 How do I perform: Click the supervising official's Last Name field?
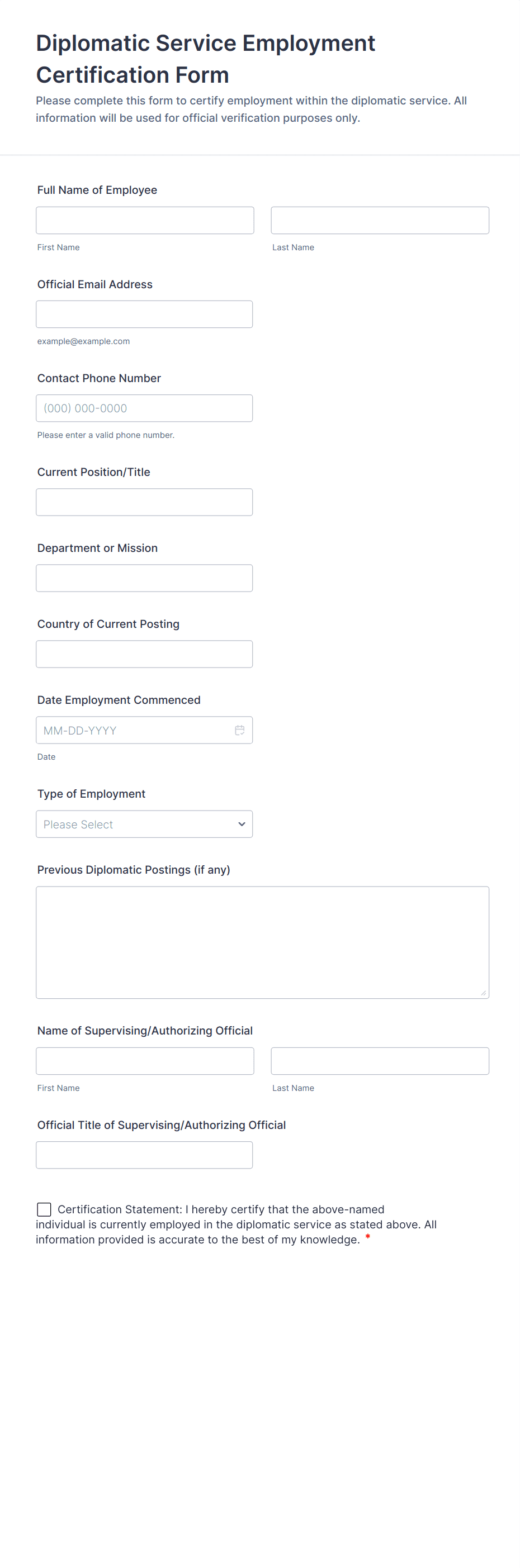click(x=379, y=1060)
